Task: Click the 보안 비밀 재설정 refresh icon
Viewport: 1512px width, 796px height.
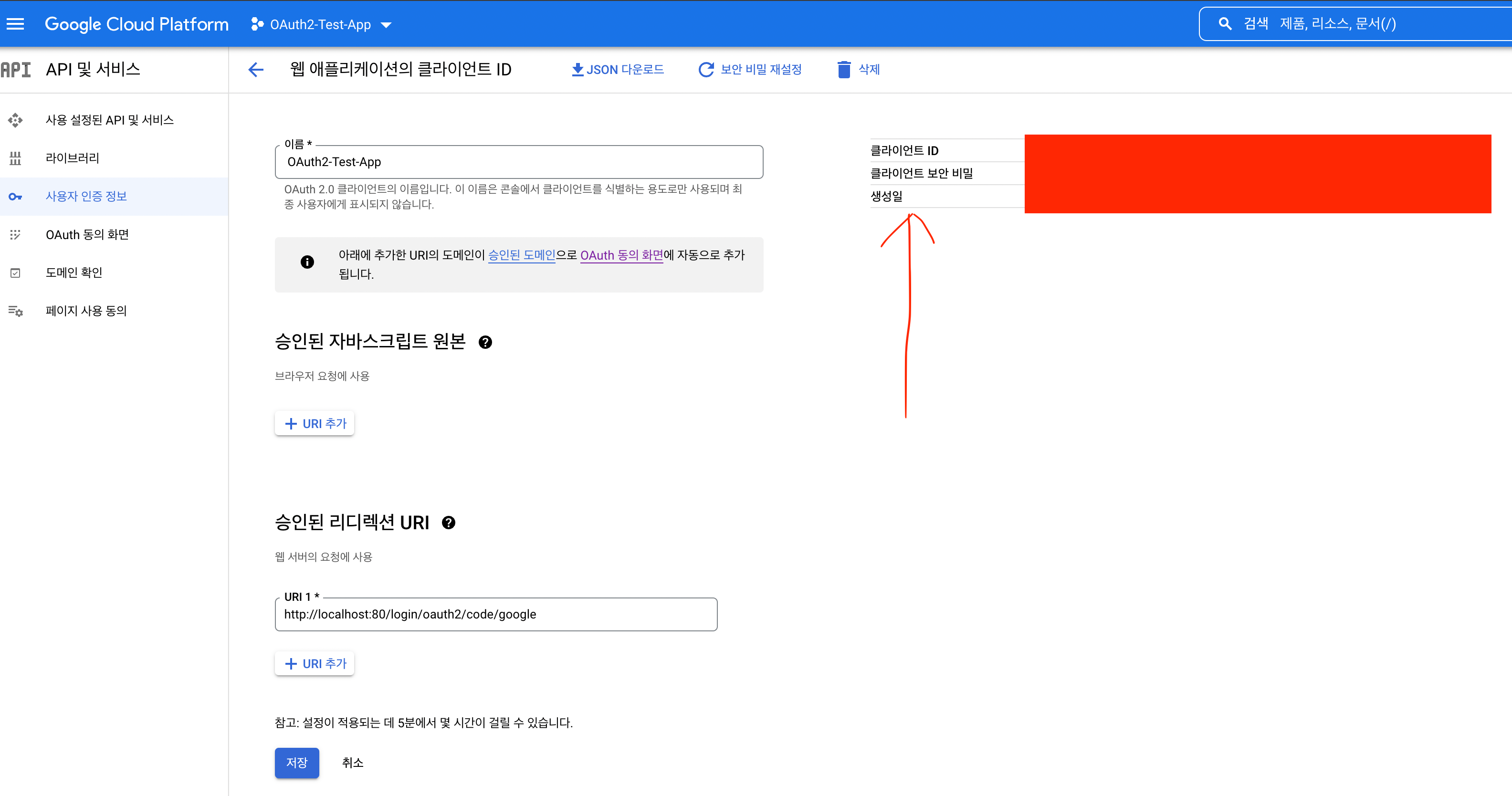Action: [x=706, y=70]
